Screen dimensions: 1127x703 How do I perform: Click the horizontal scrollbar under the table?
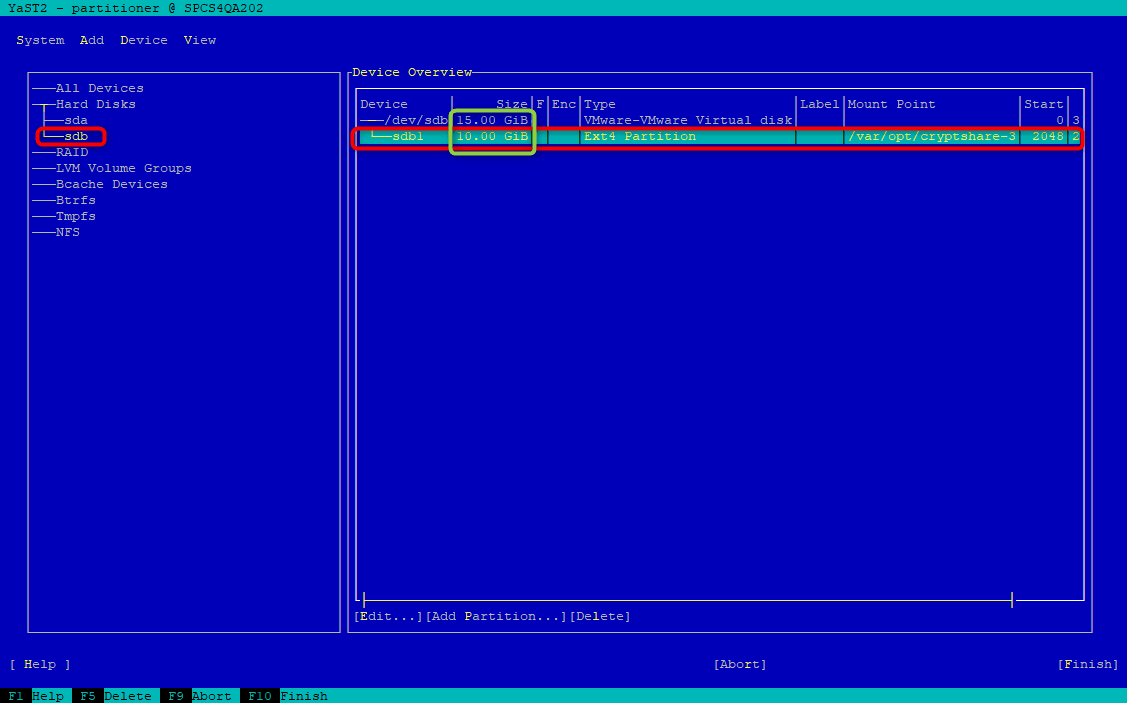(x=687, y=600)
